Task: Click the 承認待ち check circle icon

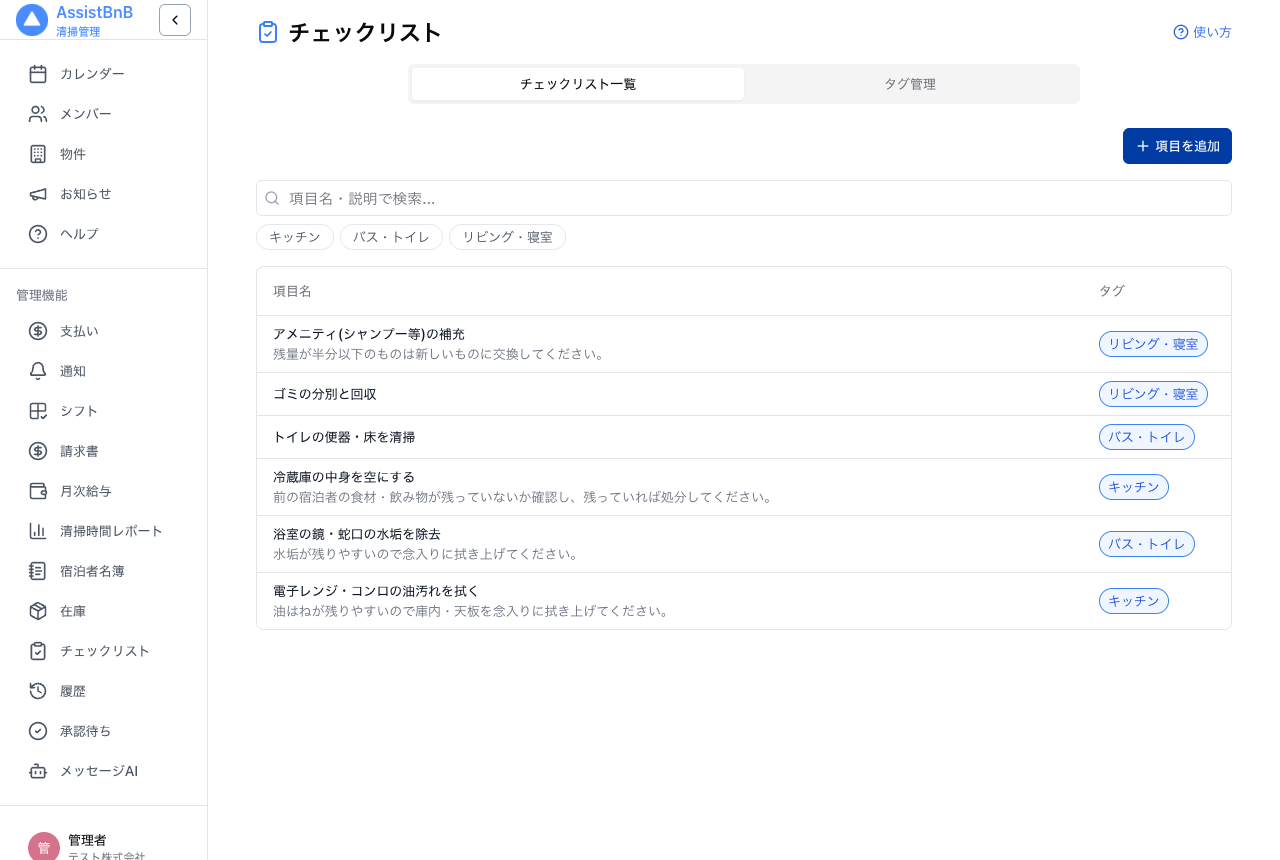Action: tap(38, 731)
